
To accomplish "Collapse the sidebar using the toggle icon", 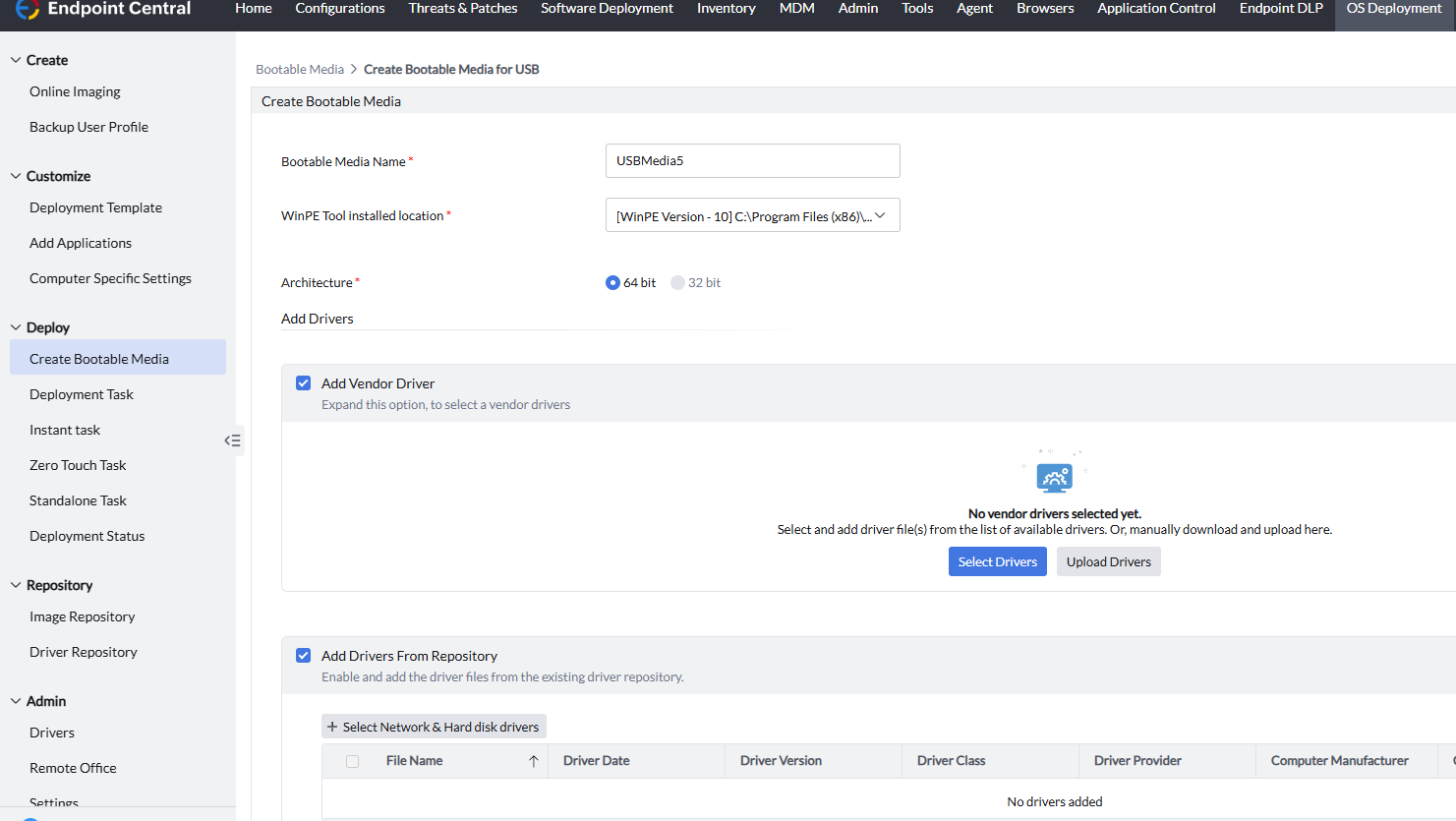I will 233,440.
